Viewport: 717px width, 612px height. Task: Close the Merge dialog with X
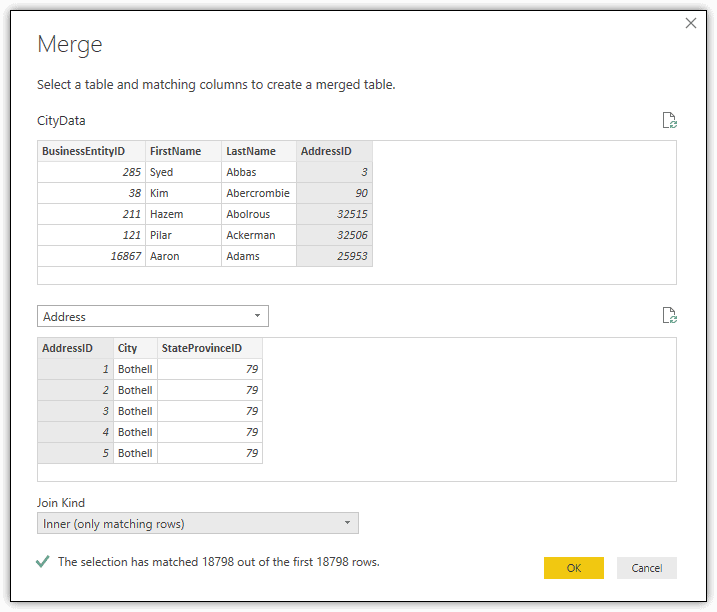click(x=690, y=23)
